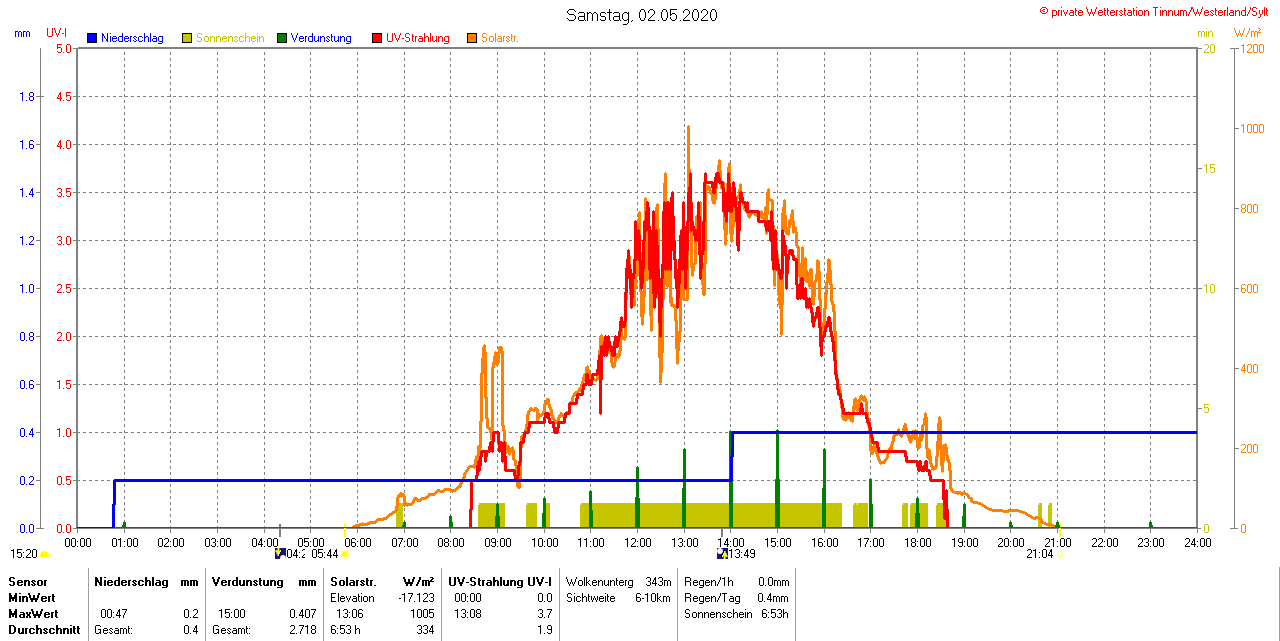Click the 13:08 UV max time
The height and width of the screenshot is (641, 1280).
(468, 613)
